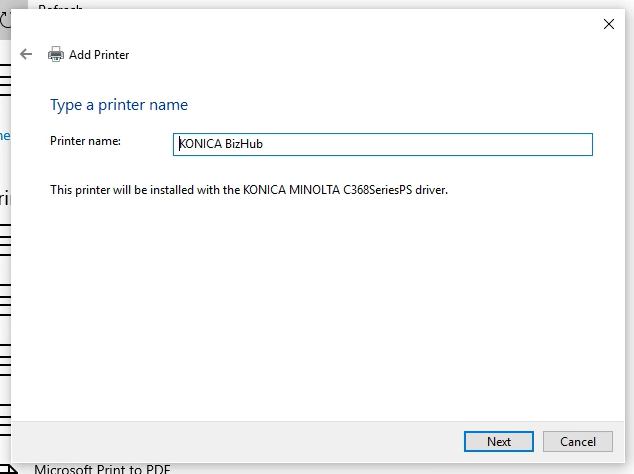Click the back arrow in Add Printer dialog

[26, 54]
